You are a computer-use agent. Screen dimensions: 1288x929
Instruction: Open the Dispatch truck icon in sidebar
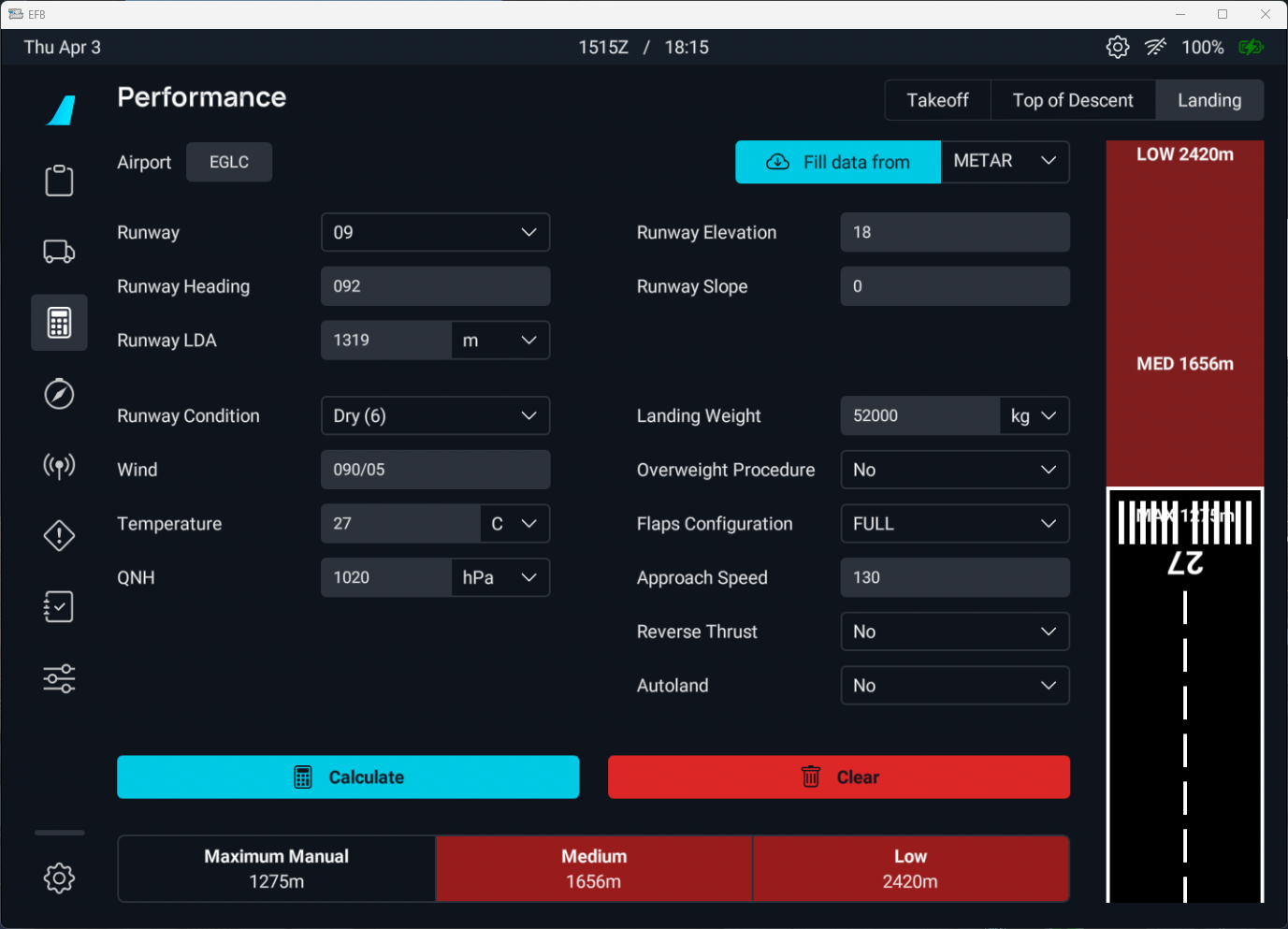tap(59, 252)
